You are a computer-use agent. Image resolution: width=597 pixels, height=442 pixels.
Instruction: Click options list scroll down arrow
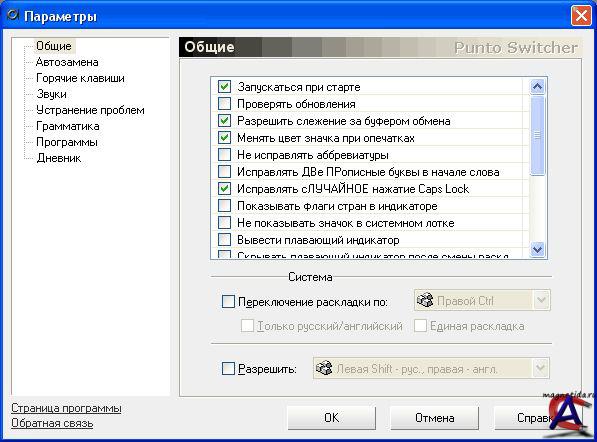(537, 249)
